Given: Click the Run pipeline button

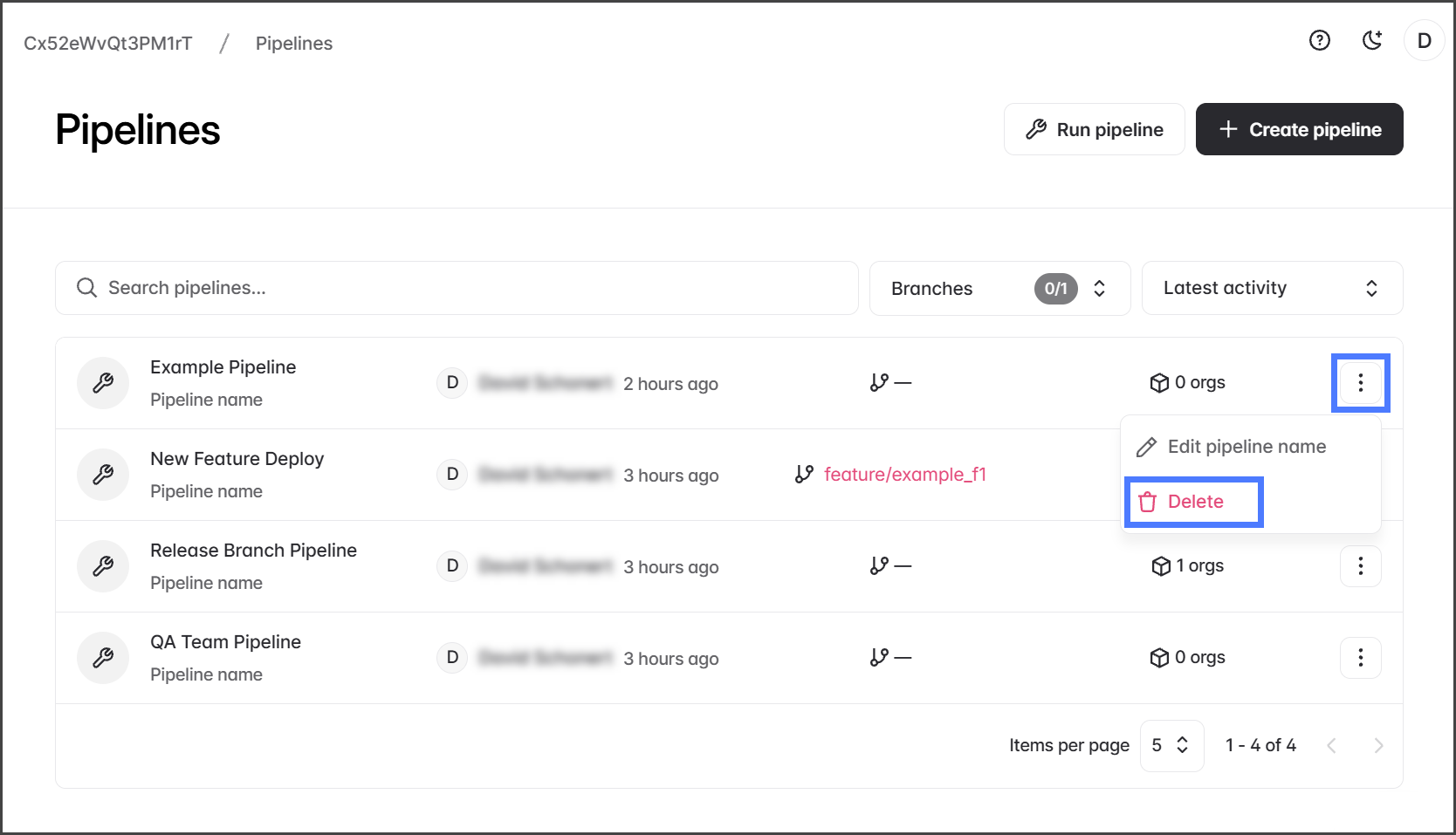Looking at the screenshot, I should coord(1094,129).
